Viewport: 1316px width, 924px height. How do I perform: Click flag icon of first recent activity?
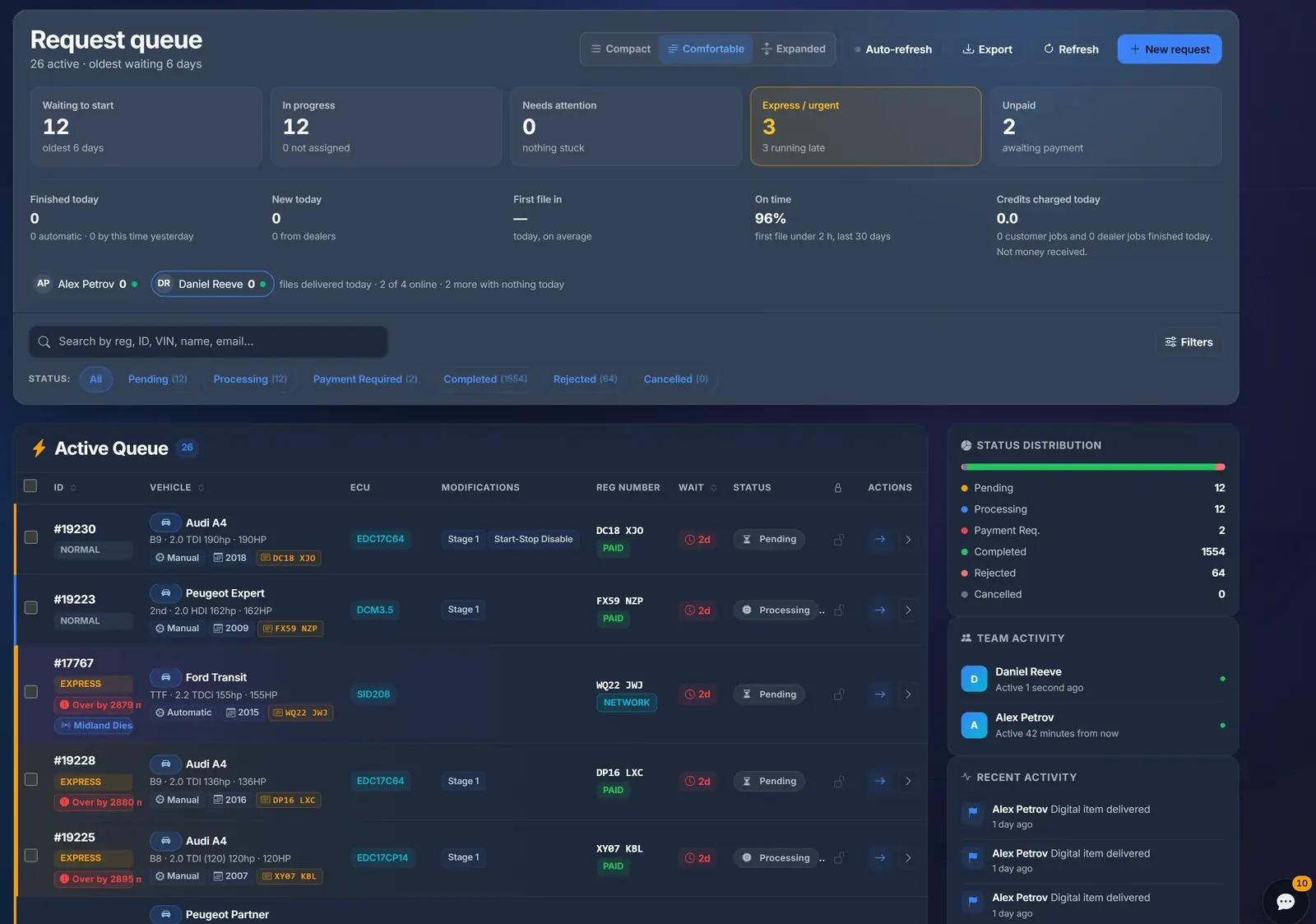[973, 813]
